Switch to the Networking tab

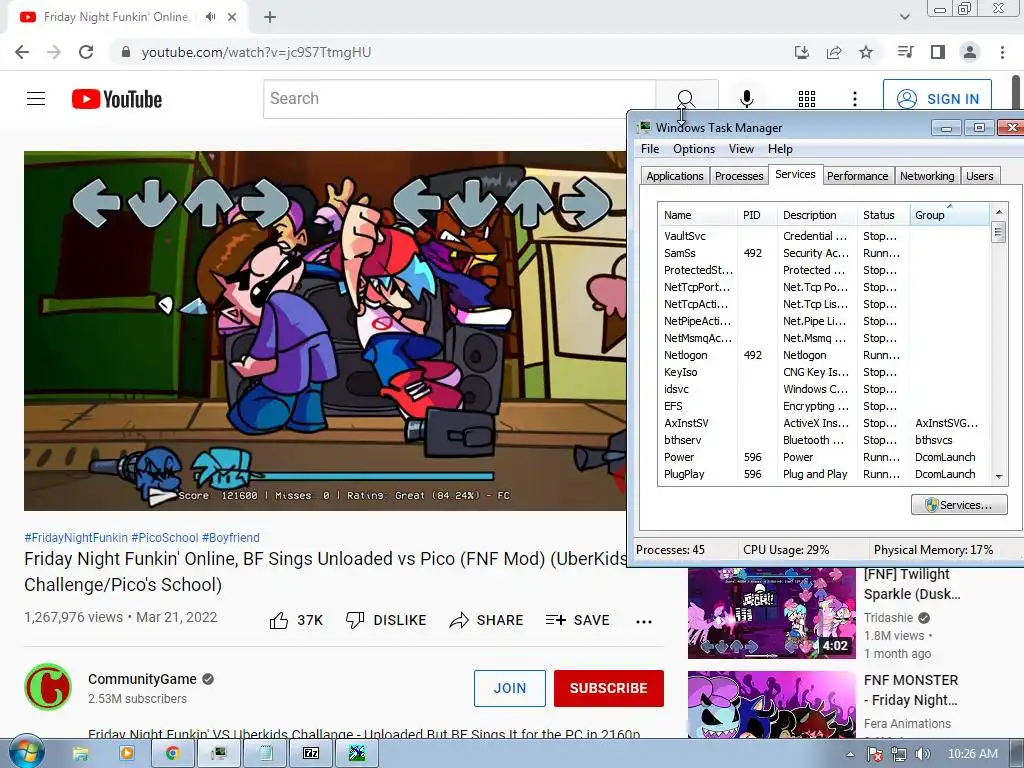(x=927, y=176)
